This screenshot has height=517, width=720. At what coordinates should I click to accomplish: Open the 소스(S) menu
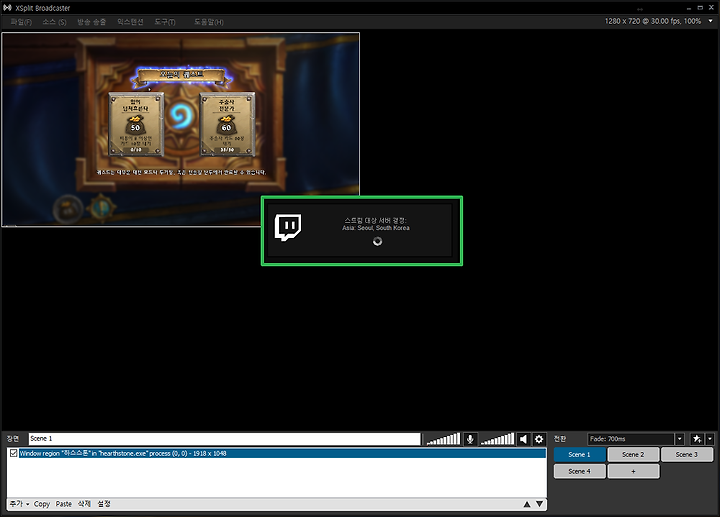coord(54,22)
